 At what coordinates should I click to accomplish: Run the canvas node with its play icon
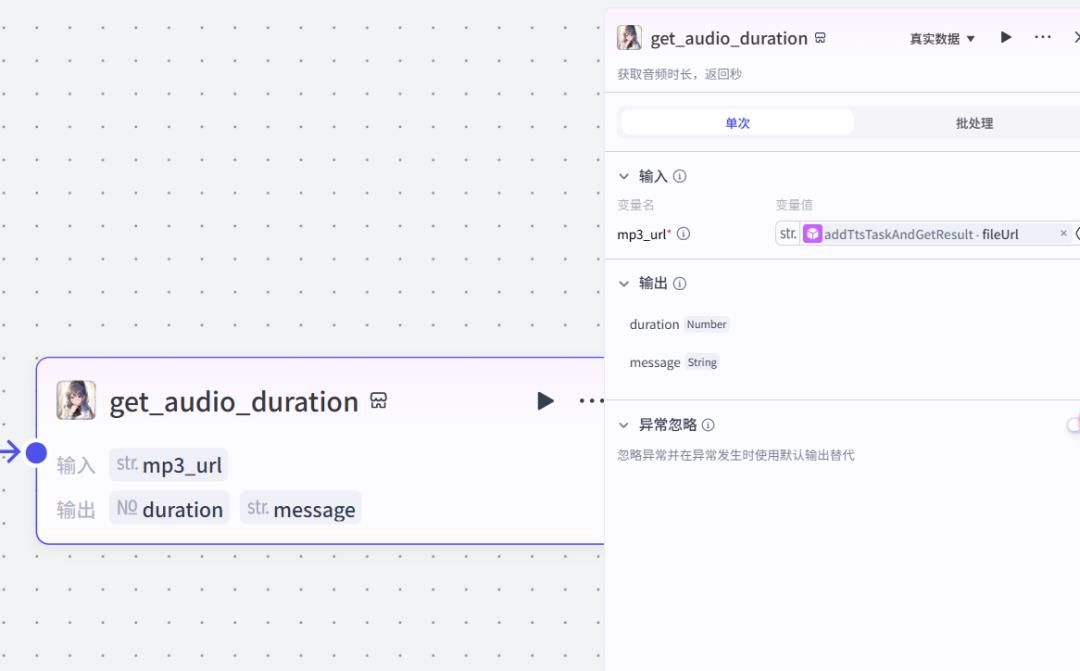pyautogui.click(x=545, y=400)
